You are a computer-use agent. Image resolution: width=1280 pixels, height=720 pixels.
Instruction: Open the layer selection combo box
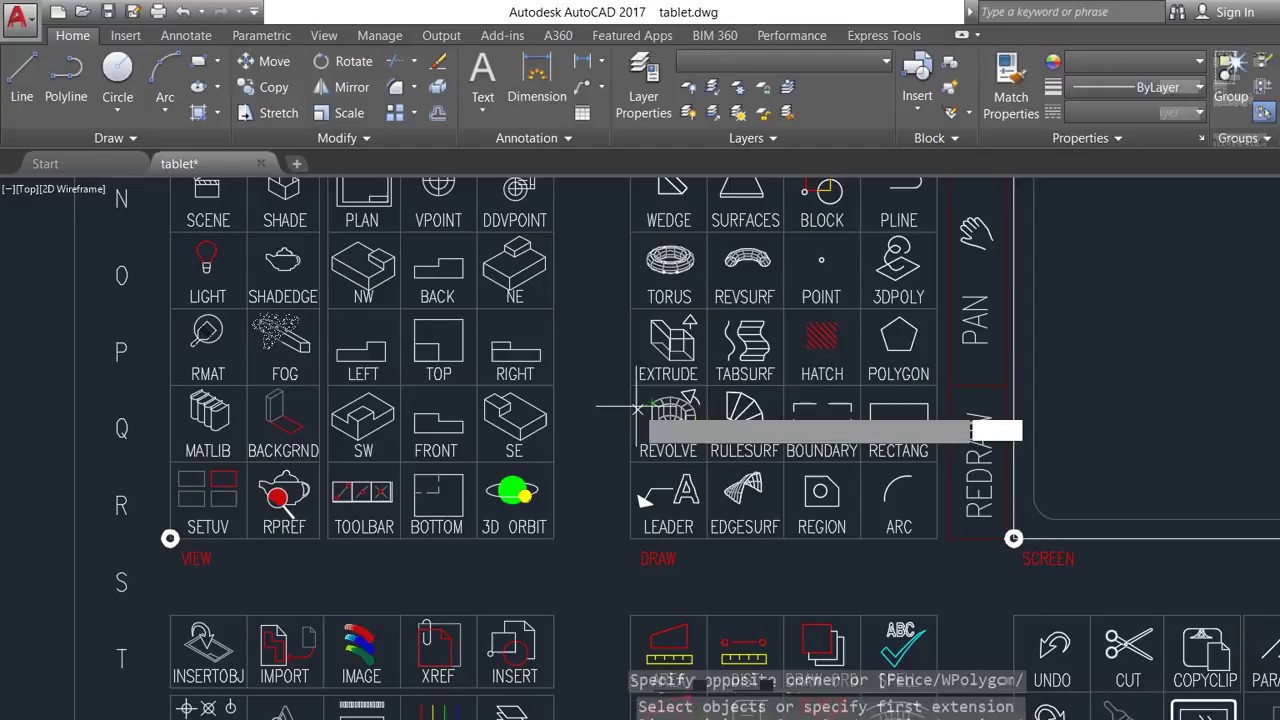point(785,61)
